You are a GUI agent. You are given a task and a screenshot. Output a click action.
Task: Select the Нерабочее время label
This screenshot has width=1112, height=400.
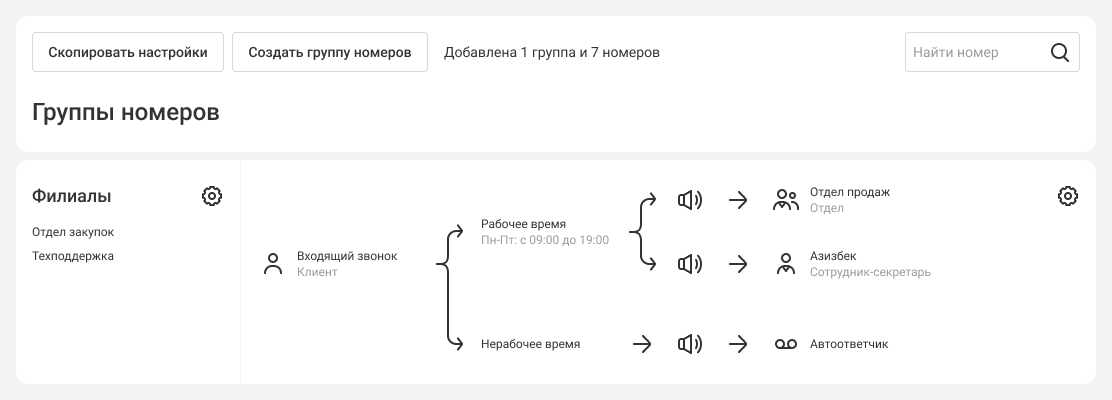pyautogui.click(x=530, y=344)
